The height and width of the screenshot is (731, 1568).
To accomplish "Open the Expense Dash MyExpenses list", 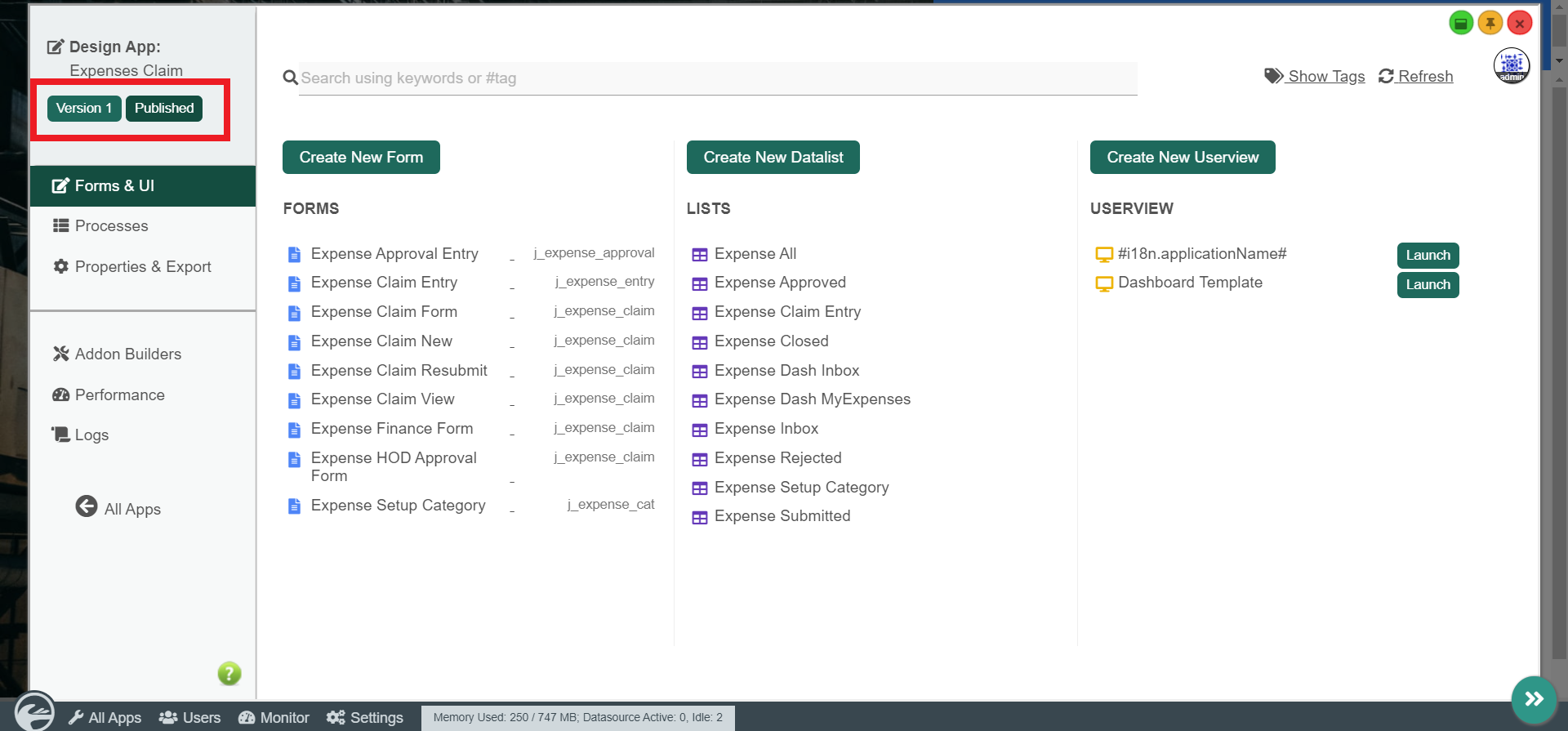I will [812, 399].
